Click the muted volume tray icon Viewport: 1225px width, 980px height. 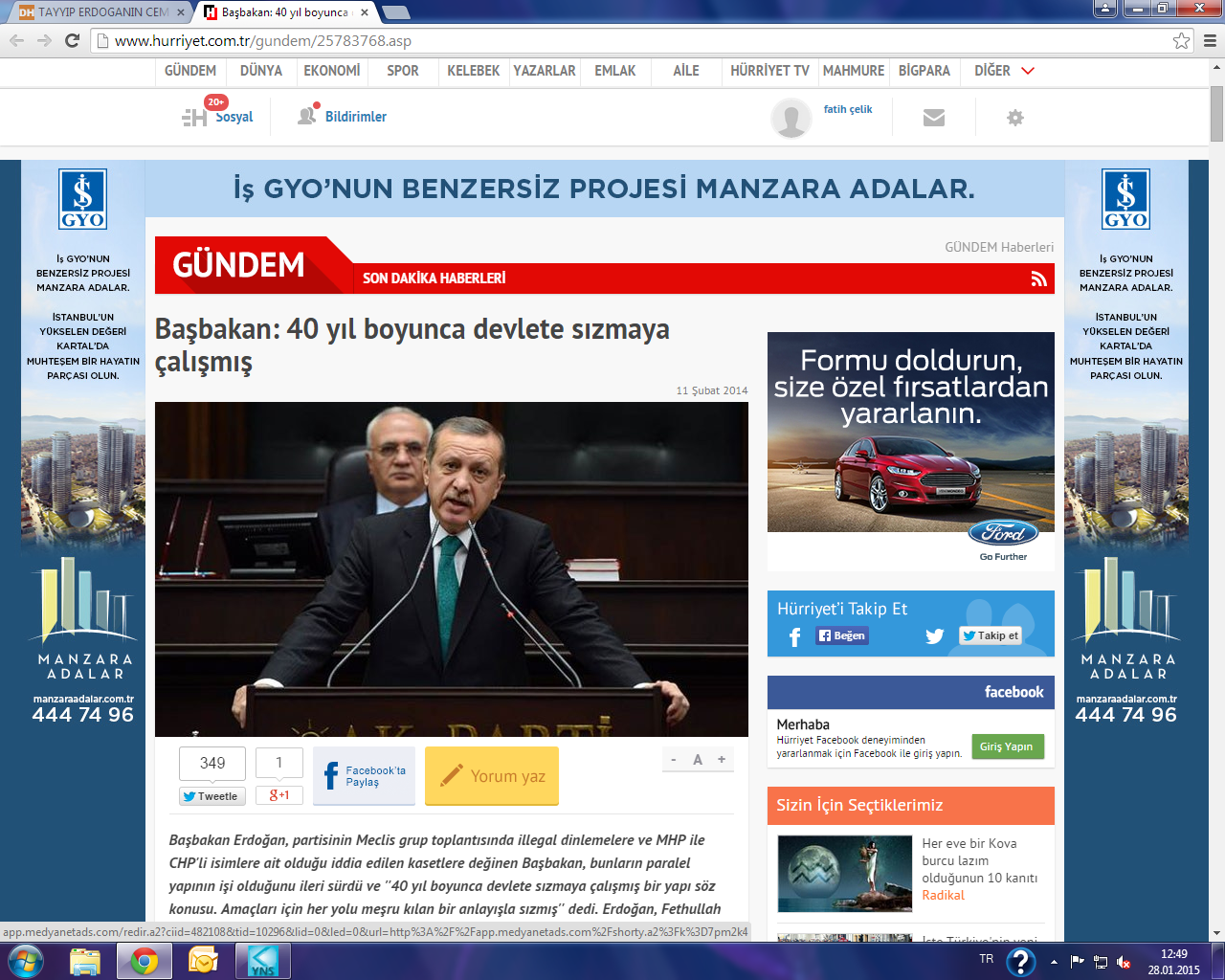(1125, 962)
